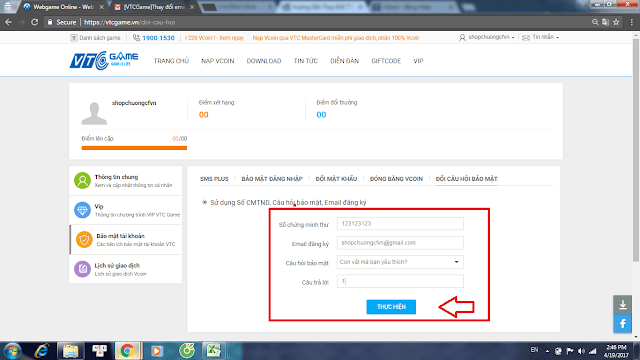Viewport: 640px width, 360px height.
Task: Click Email đăng ký input field
Action: 400,243
